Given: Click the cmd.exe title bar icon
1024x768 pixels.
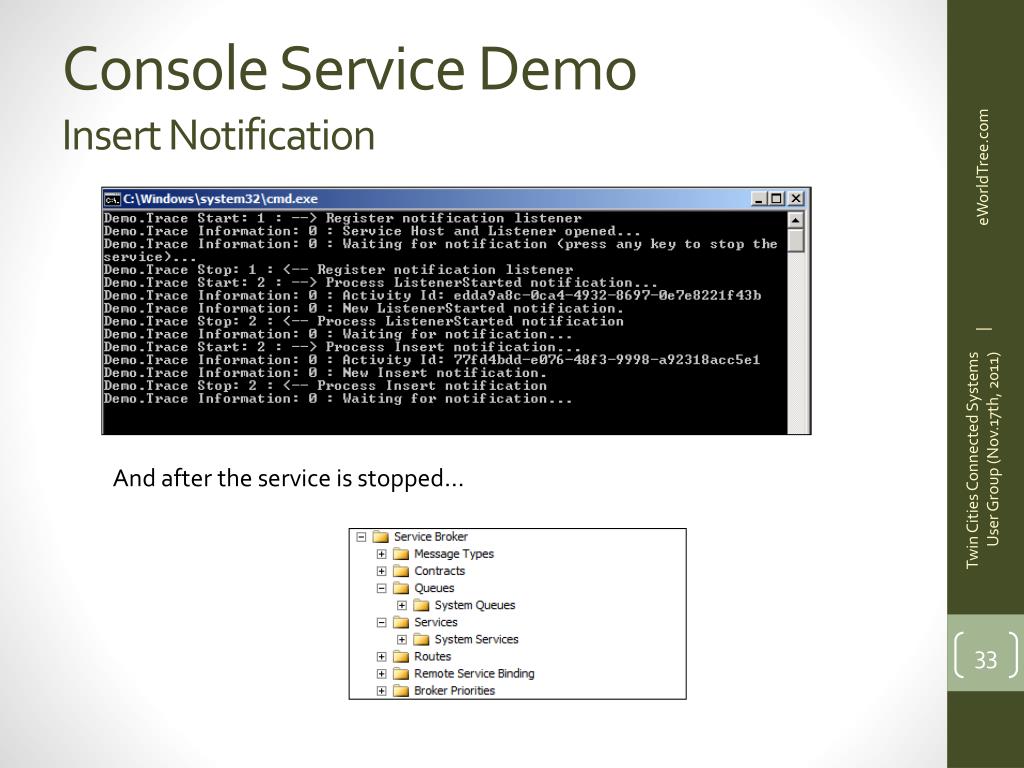Looking at the screenshot, I should [112, 199].
